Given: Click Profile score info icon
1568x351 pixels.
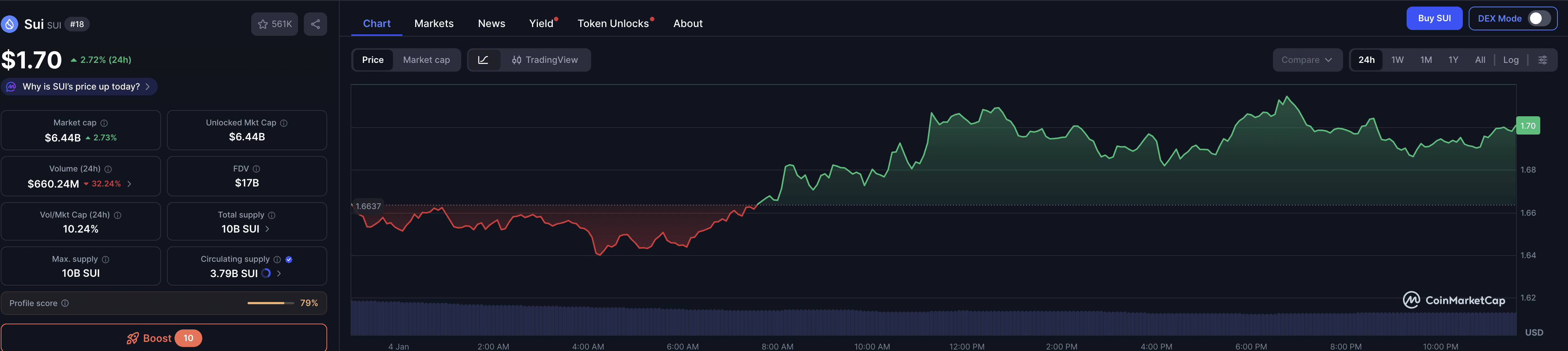Looking at the screenshot, I should tap(65, 303).
